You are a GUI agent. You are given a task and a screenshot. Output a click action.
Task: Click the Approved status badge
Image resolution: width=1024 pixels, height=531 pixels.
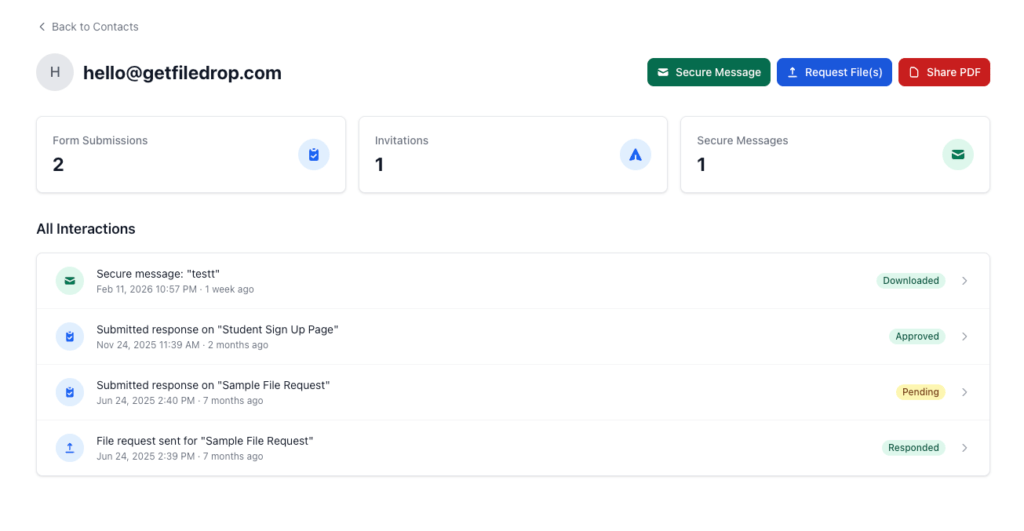click(x=917, y=337)
